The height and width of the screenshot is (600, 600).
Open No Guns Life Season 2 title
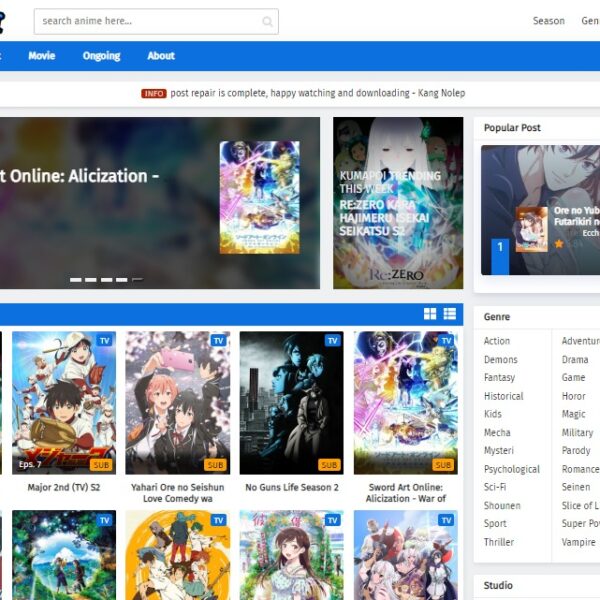tap(292, 487)
